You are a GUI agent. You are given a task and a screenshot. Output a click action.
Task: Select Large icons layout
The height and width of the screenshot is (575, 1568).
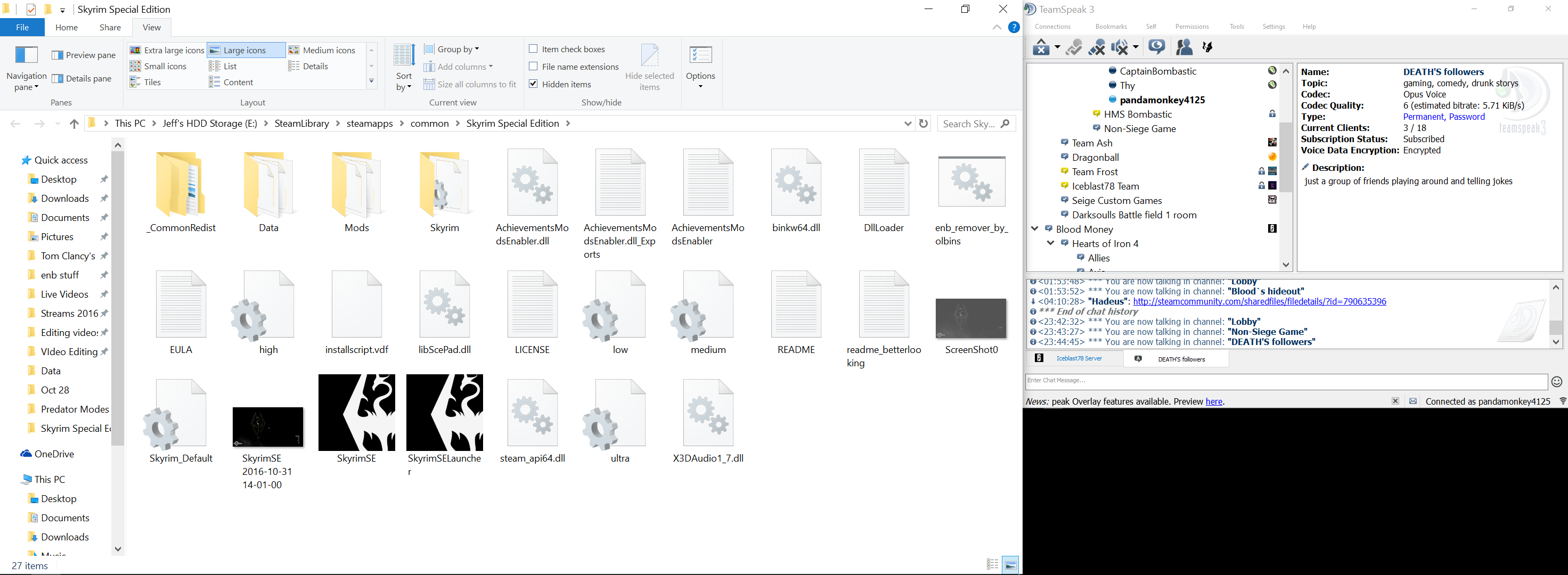coord(246,50)
